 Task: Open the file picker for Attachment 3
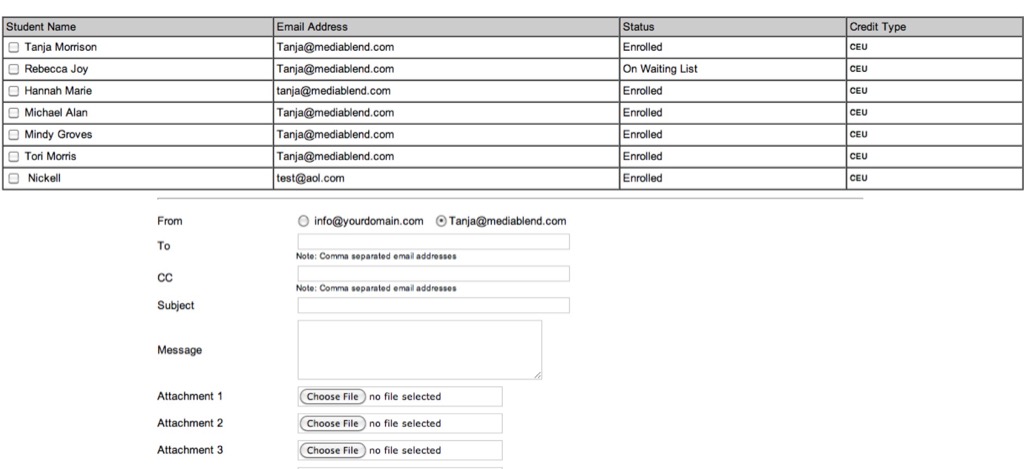point(332,450)
